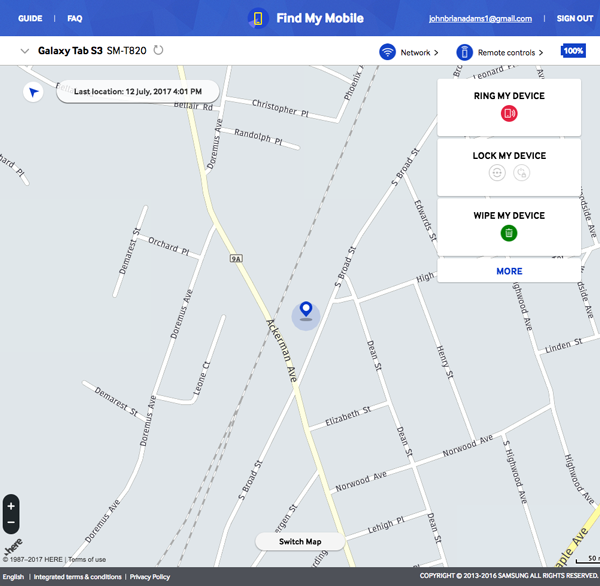
Task: Ring the device with the red icon
Action: tap(509, 114)
